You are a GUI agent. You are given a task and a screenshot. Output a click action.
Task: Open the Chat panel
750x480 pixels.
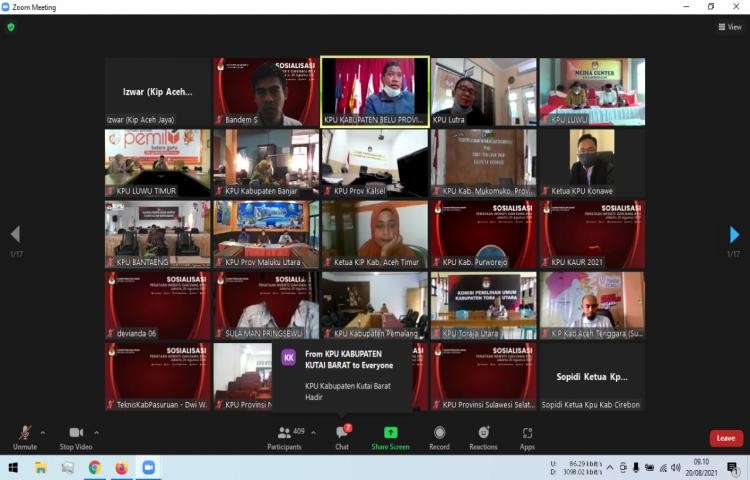pos(341,436)
